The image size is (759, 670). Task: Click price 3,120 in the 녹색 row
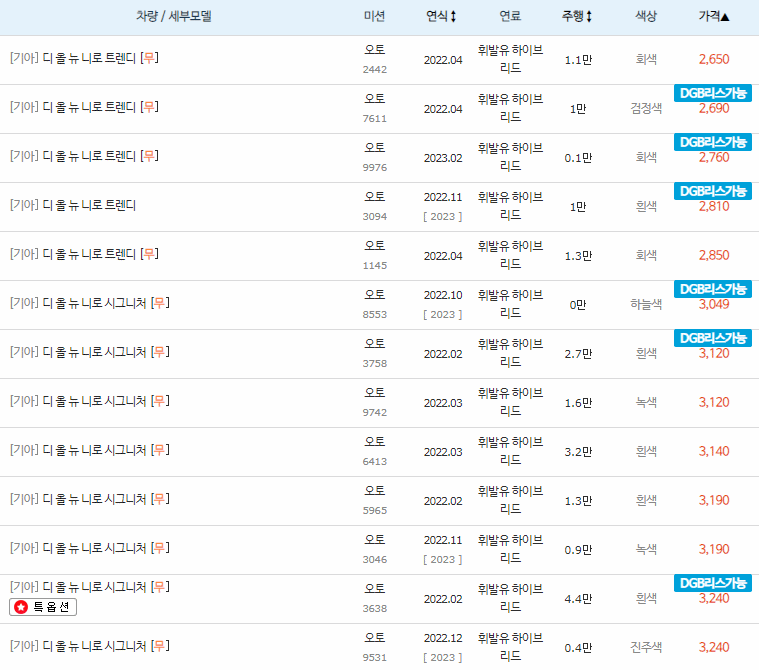click(713, 402)
